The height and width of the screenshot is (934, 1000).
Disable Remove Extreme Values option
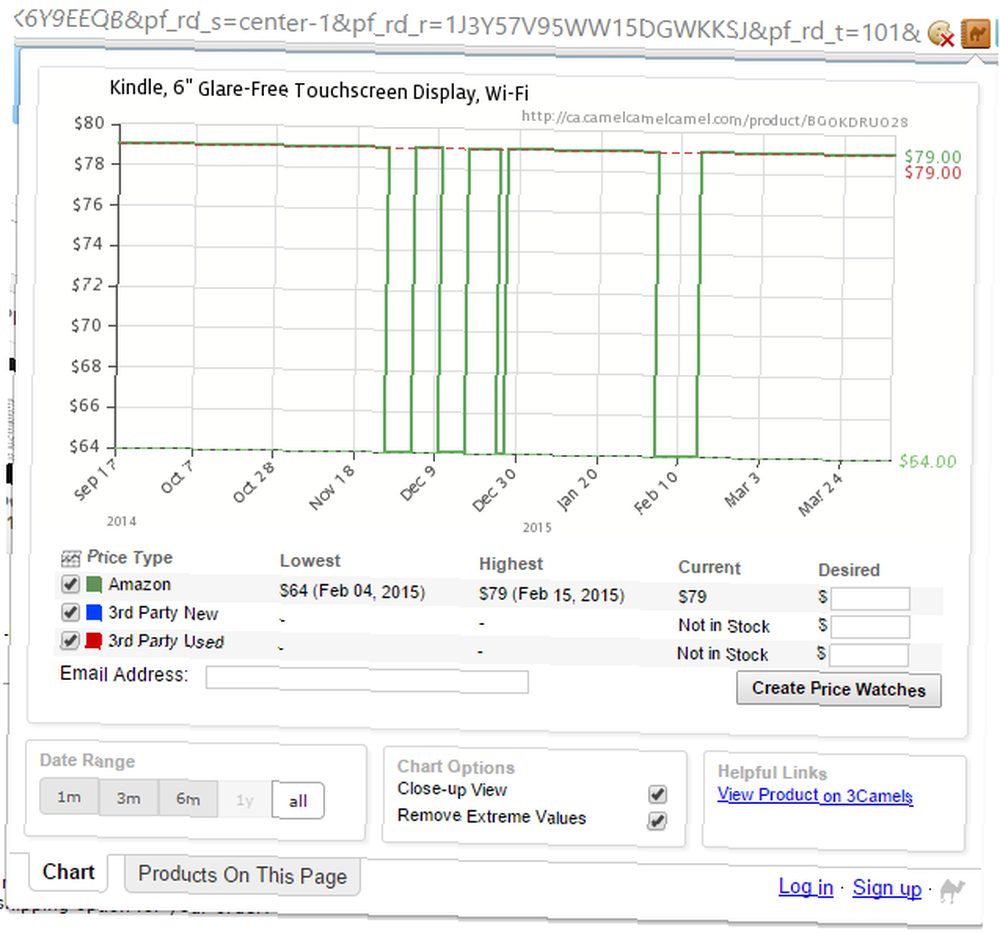(657, 821)
